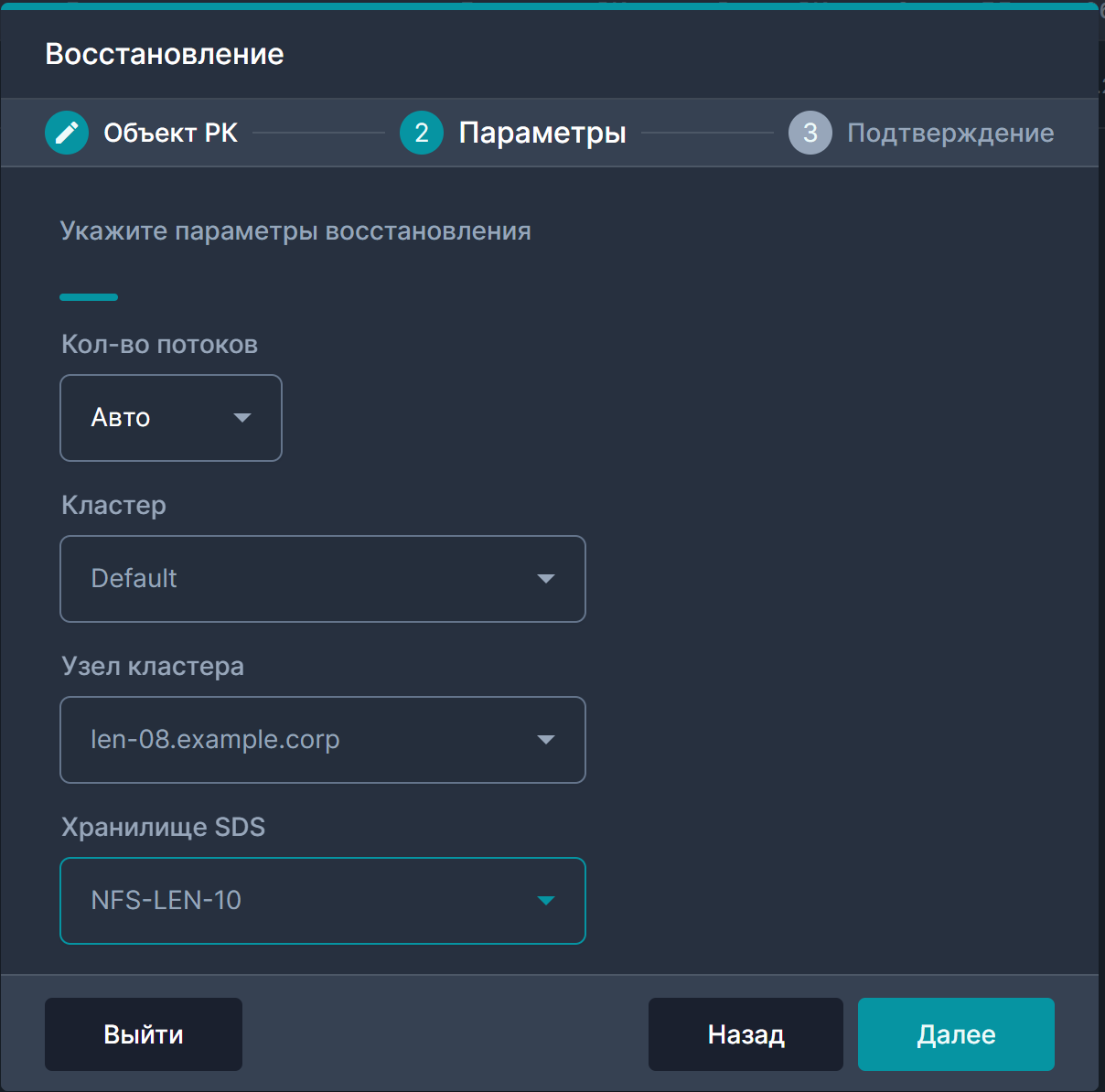Click the step 3 number circle

pyautogui.click(x=810, y=133)
